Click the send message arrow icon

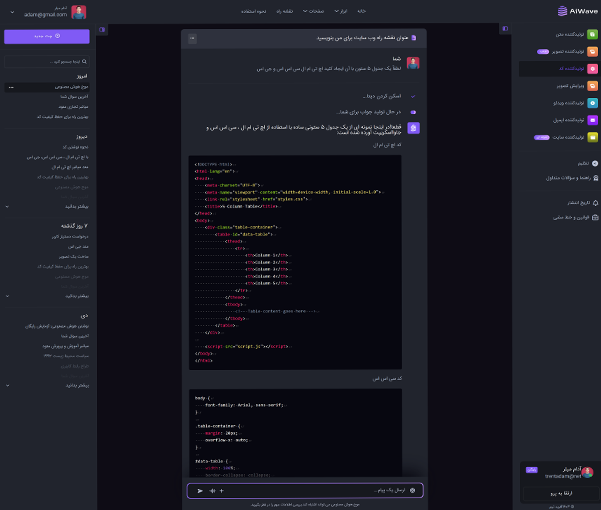pos(200,491)
